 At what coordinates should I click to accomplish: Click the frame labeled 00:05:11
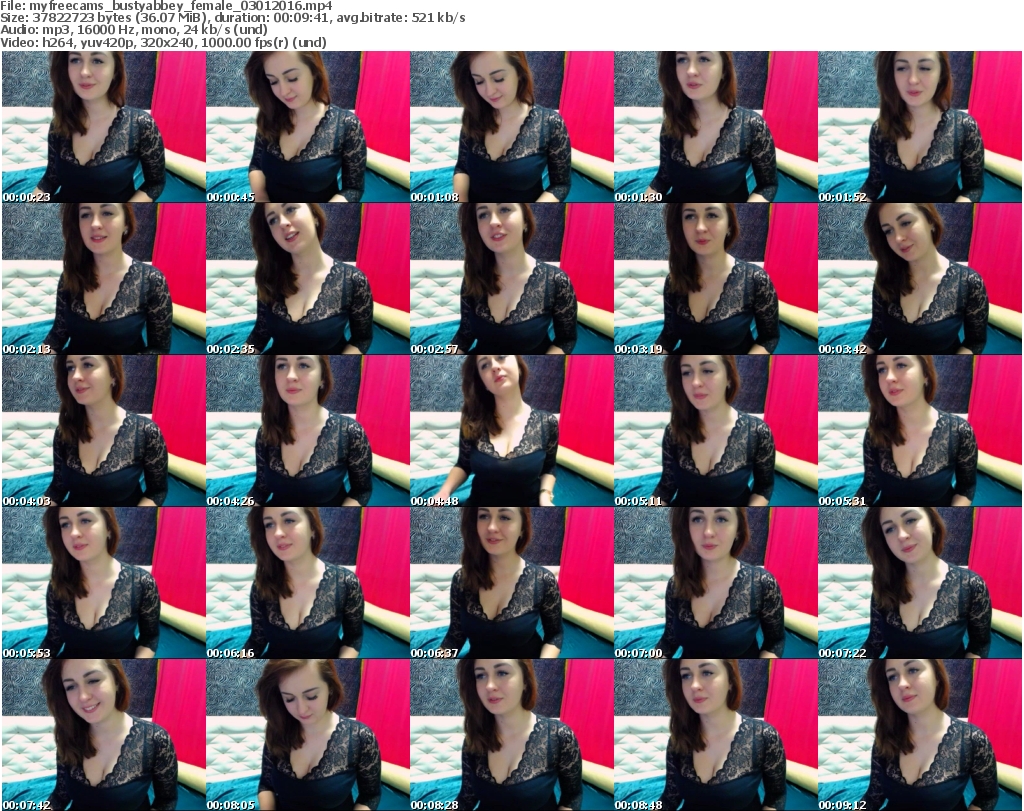pyautogui.click(x=716, y=431)
